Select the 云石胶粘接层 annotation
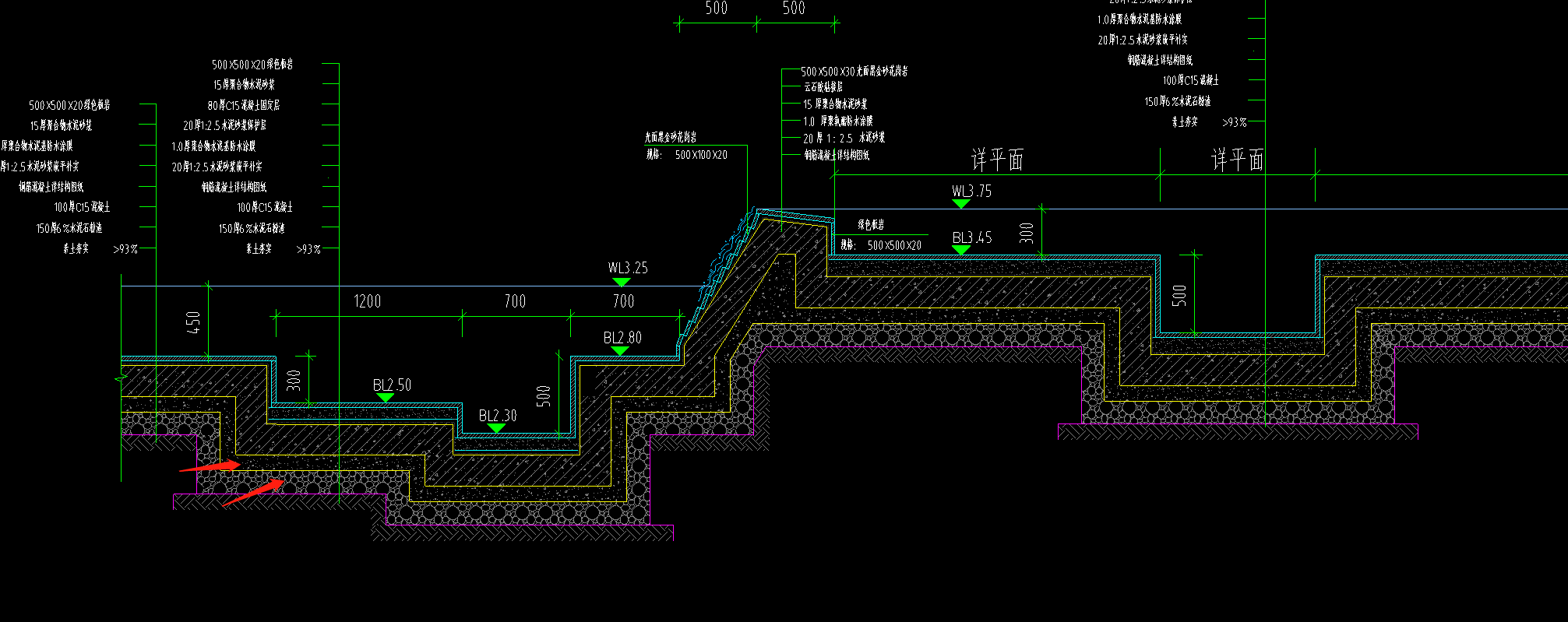This screenshot has width=1568, height=622. (823, 87)
